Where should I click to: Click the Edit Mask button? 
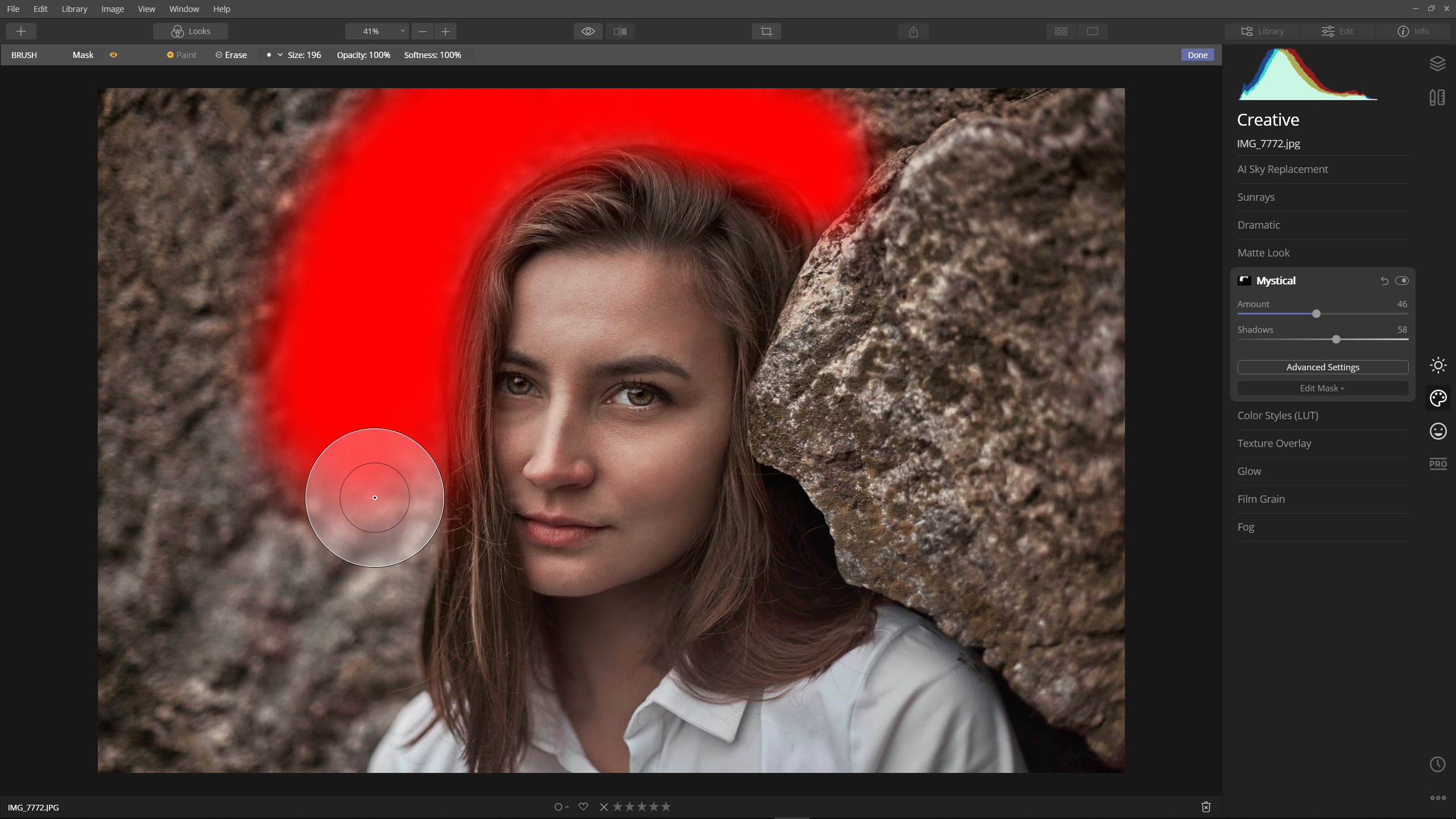[1323, 388]
